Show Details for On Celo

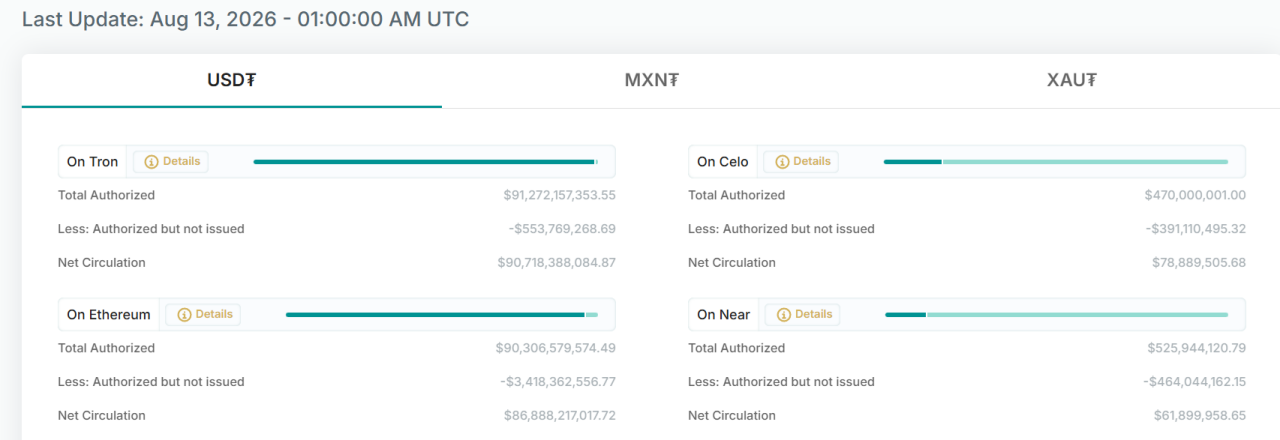pos(801,162)
